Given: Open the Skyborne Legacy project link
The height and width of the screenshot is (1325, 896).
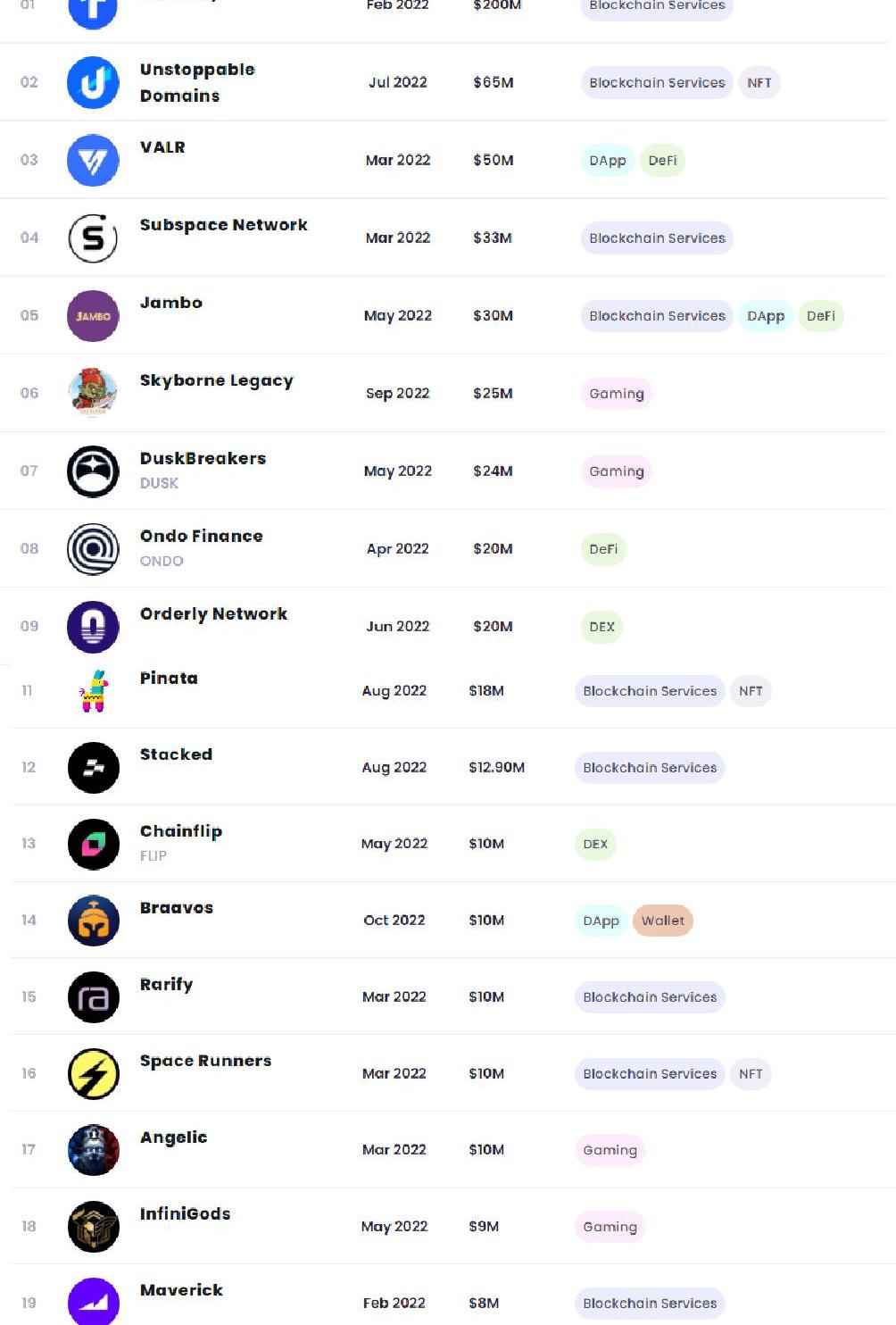Looking at the screenshot, I should pyautogui.click(x=216, y=380).
